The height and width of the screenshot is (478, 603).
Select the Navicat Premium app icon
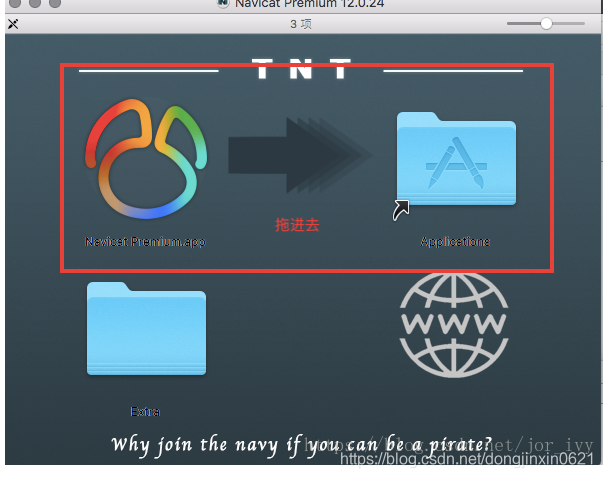click(x=146, y=158)
